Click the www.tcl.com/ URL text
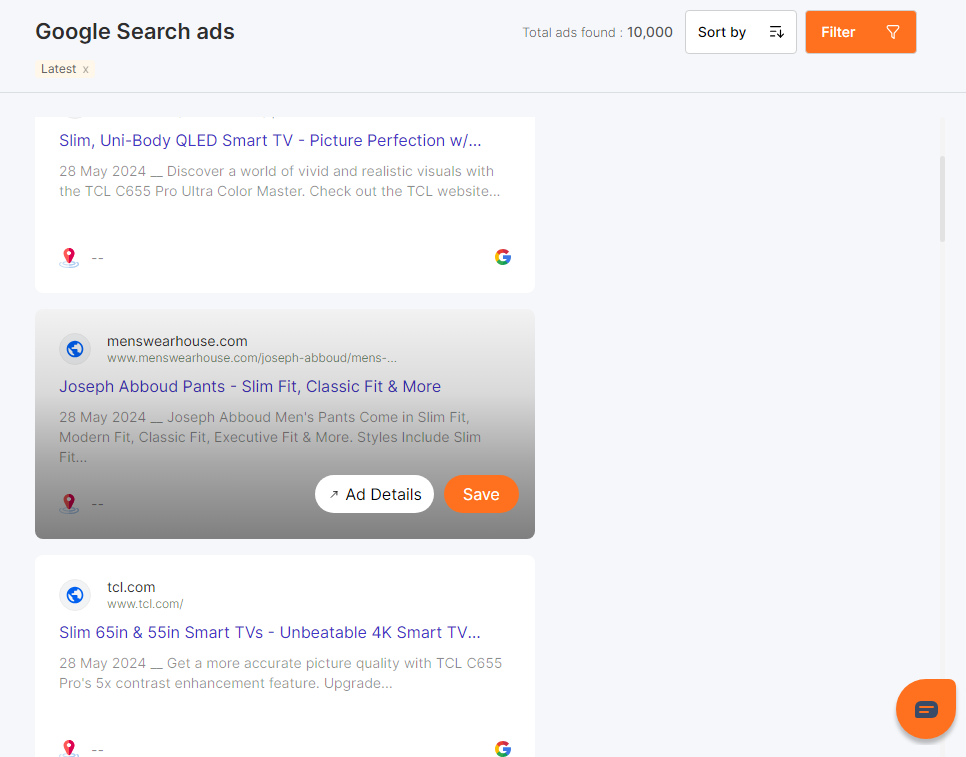Image resolution: width=966 pixels, height=757 pixels. pyautogui.click(x=145, y=604)
